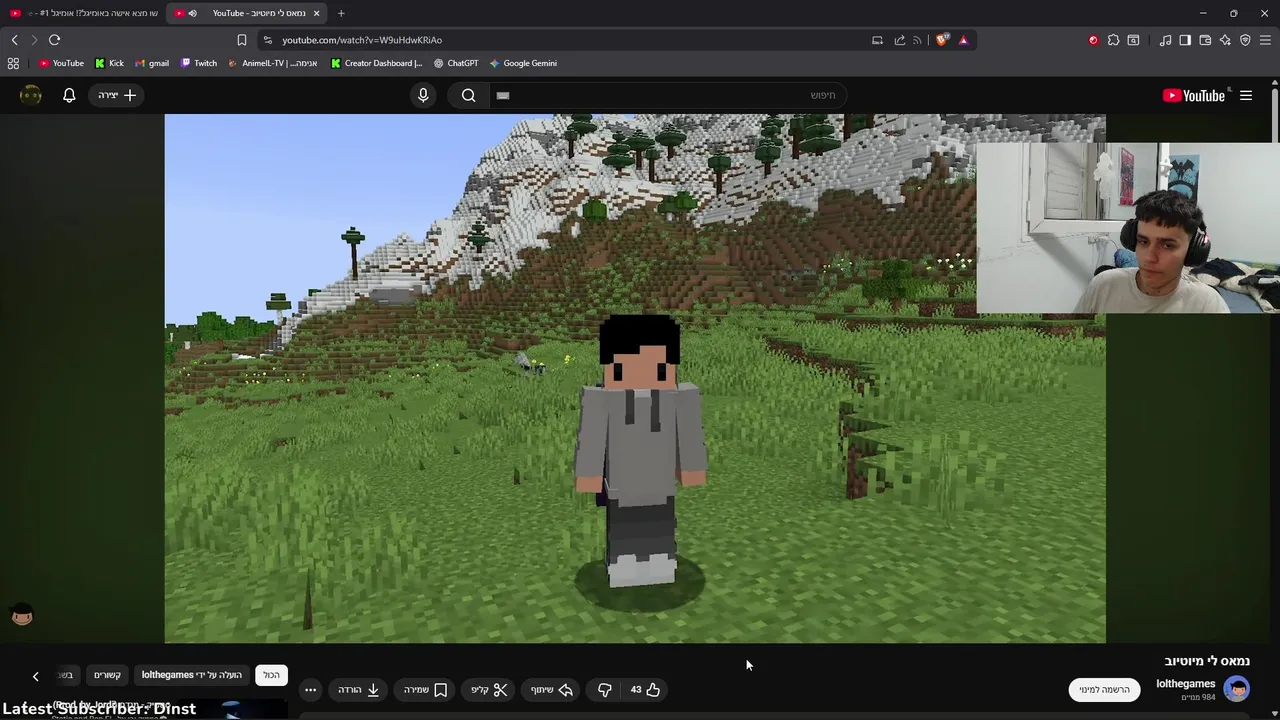Select the active YouTube video tab
This screenshot has width=1280, height=720.
[248, 13]
